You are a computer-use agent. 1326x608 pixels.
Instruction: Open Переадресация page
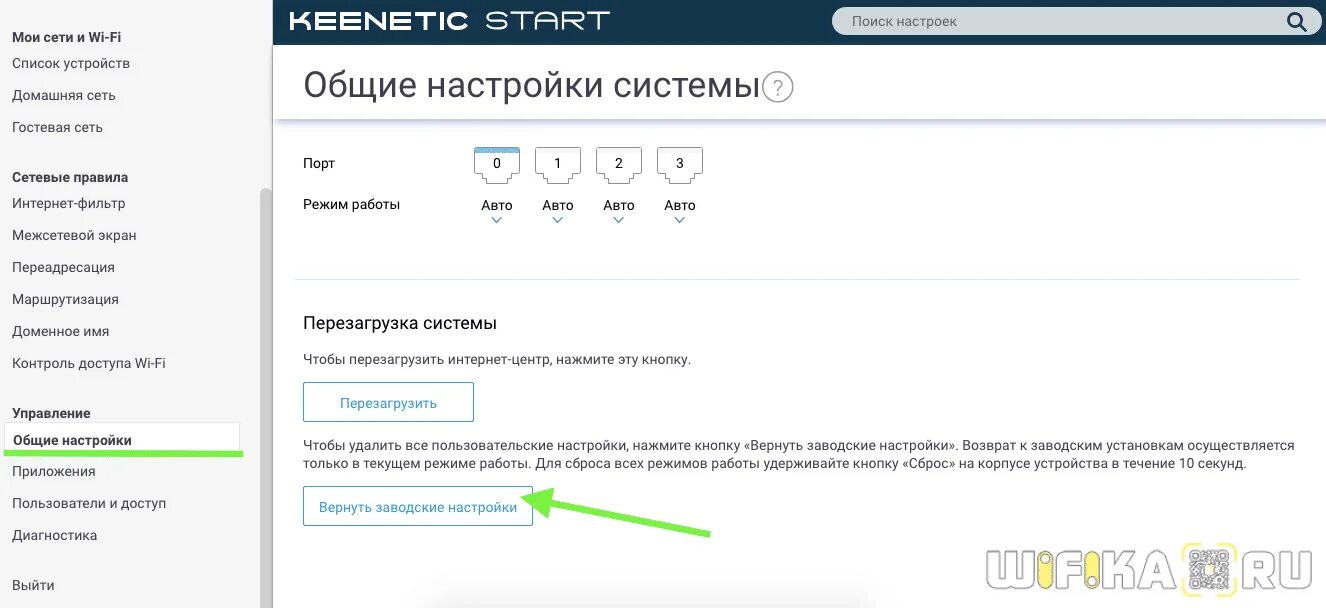[x=63, y=267]
